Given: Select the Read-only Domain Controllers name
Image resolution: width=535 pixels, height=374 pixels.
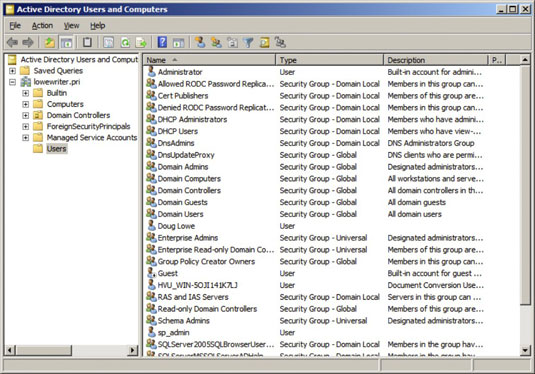Looking at the screenshot, I should pos(207,309).
